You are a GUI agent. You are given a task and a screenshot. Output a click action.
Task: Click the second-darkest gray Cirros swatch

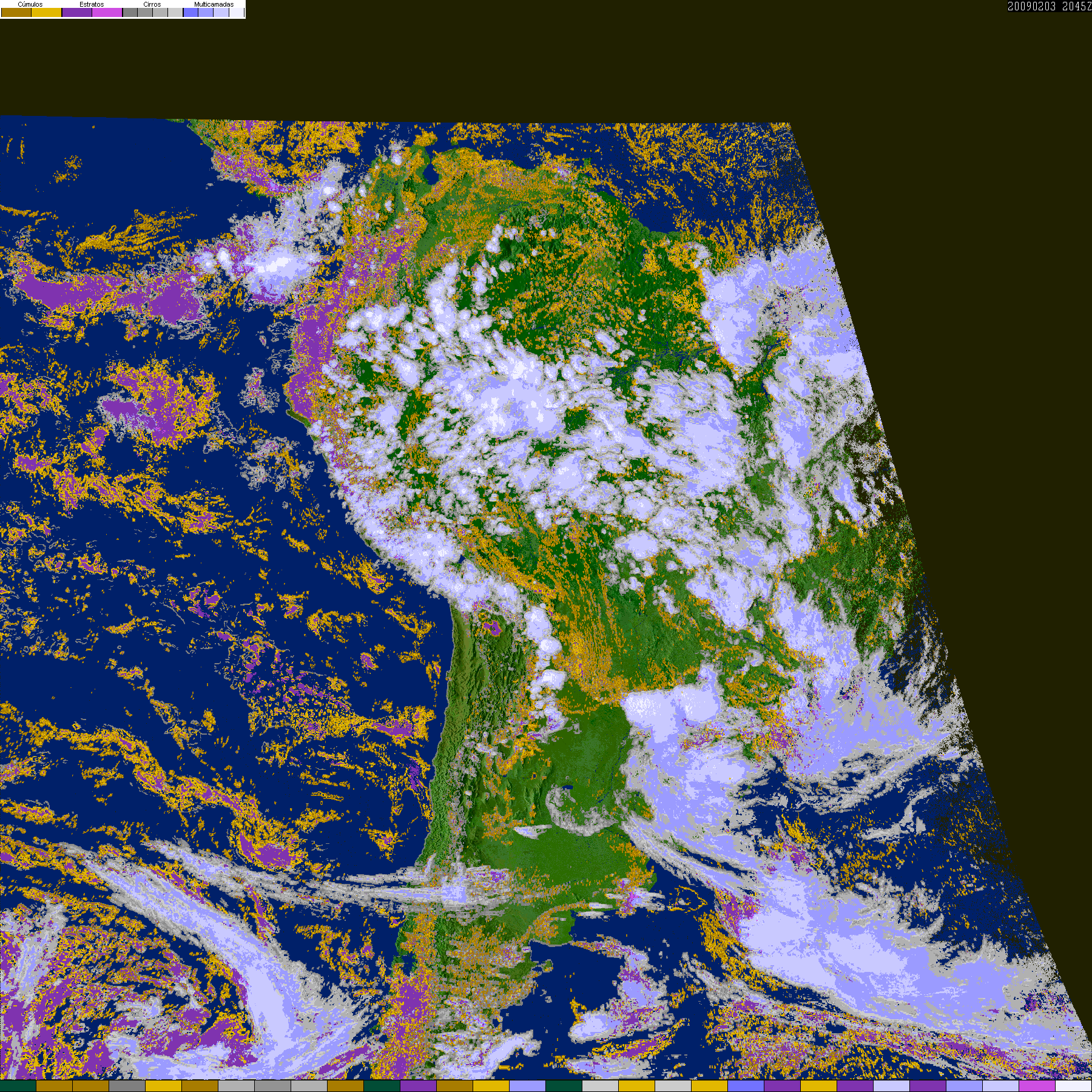[145, 12]
